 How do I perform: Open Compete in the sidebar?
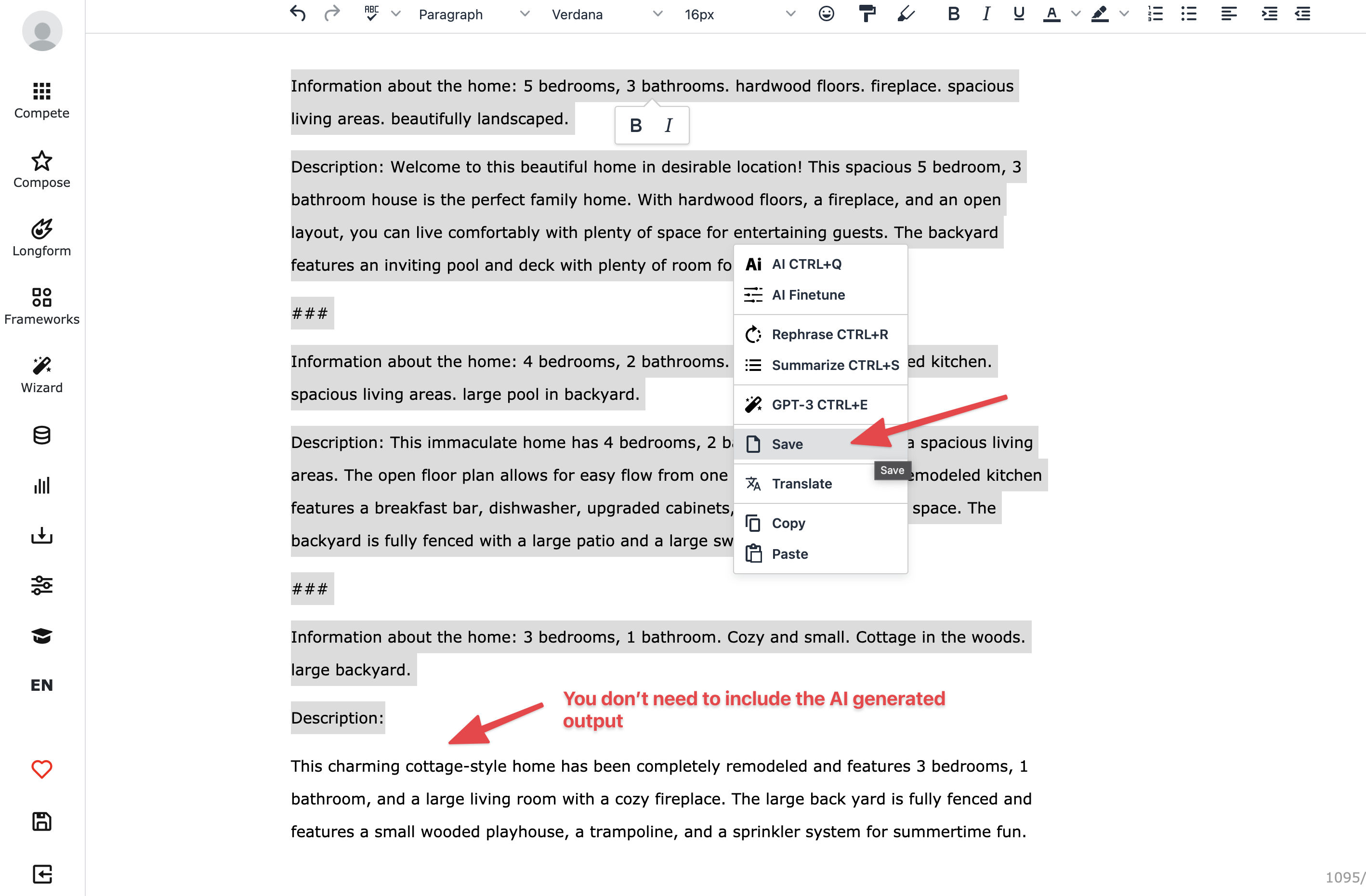point(42,101)
